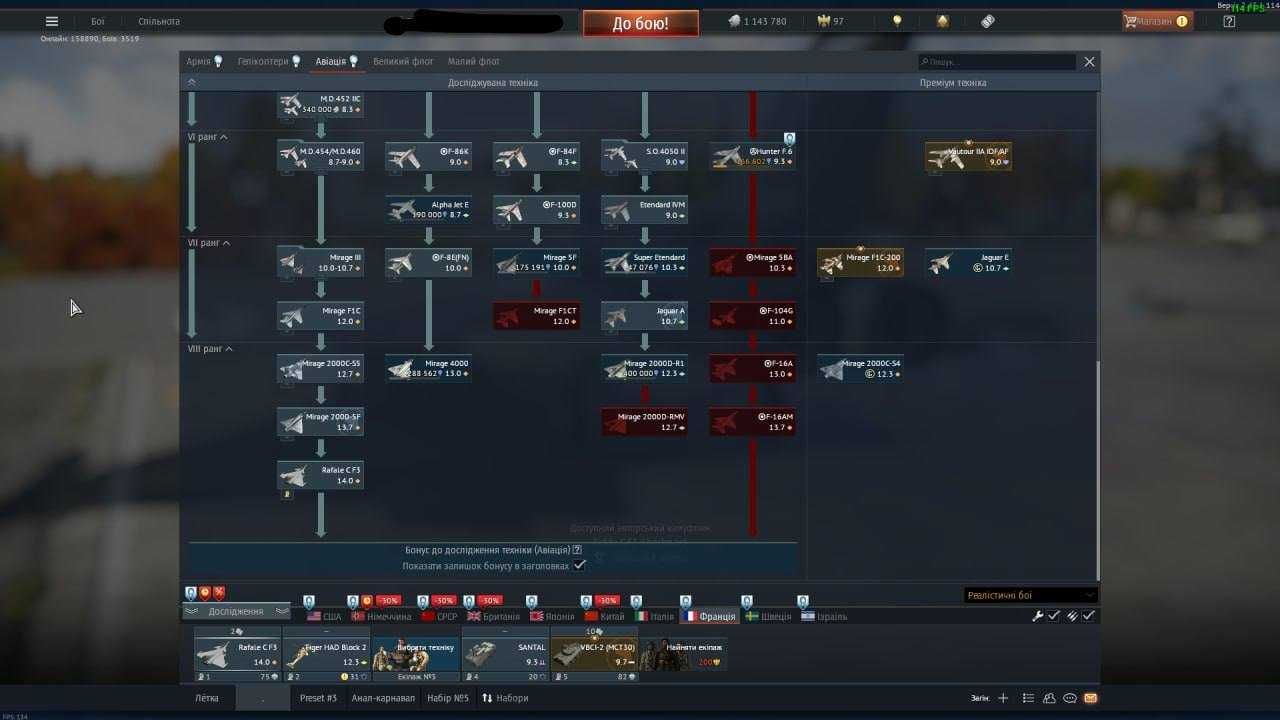Select the Tiger HAD Block 2 slot card
Screen dimensions: 1280x720
tap(326, 655)
